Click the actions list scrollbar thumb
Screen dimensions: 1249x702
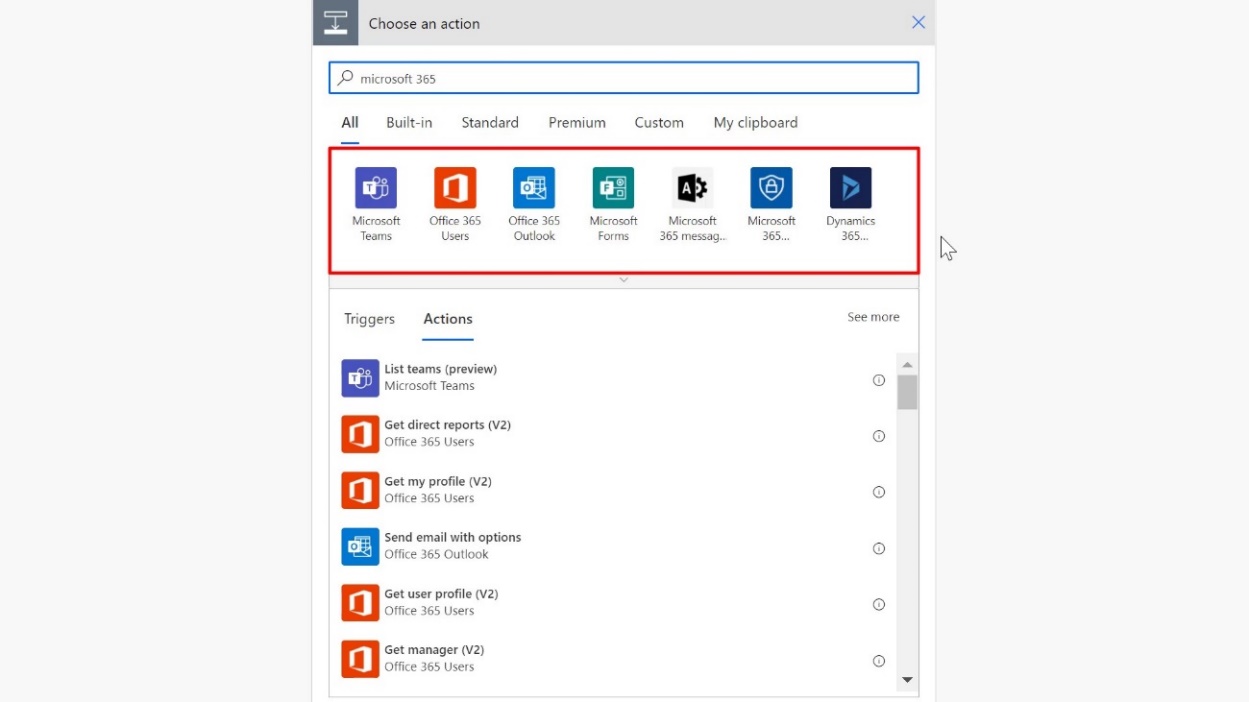[907, 392]
